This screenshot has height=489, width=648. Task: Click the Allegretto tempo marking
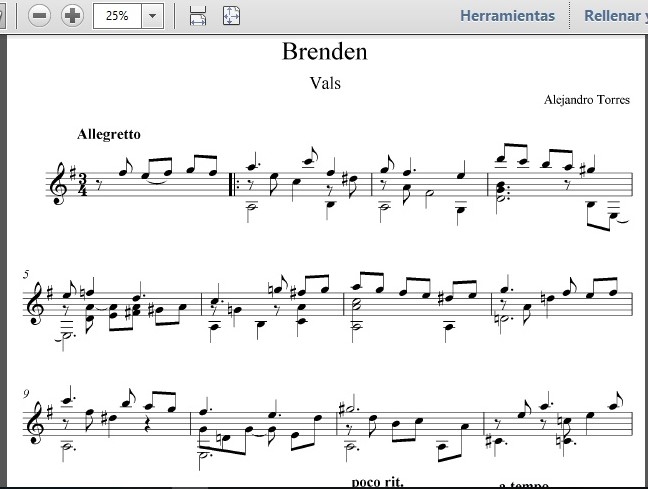(x=108, y=134)
